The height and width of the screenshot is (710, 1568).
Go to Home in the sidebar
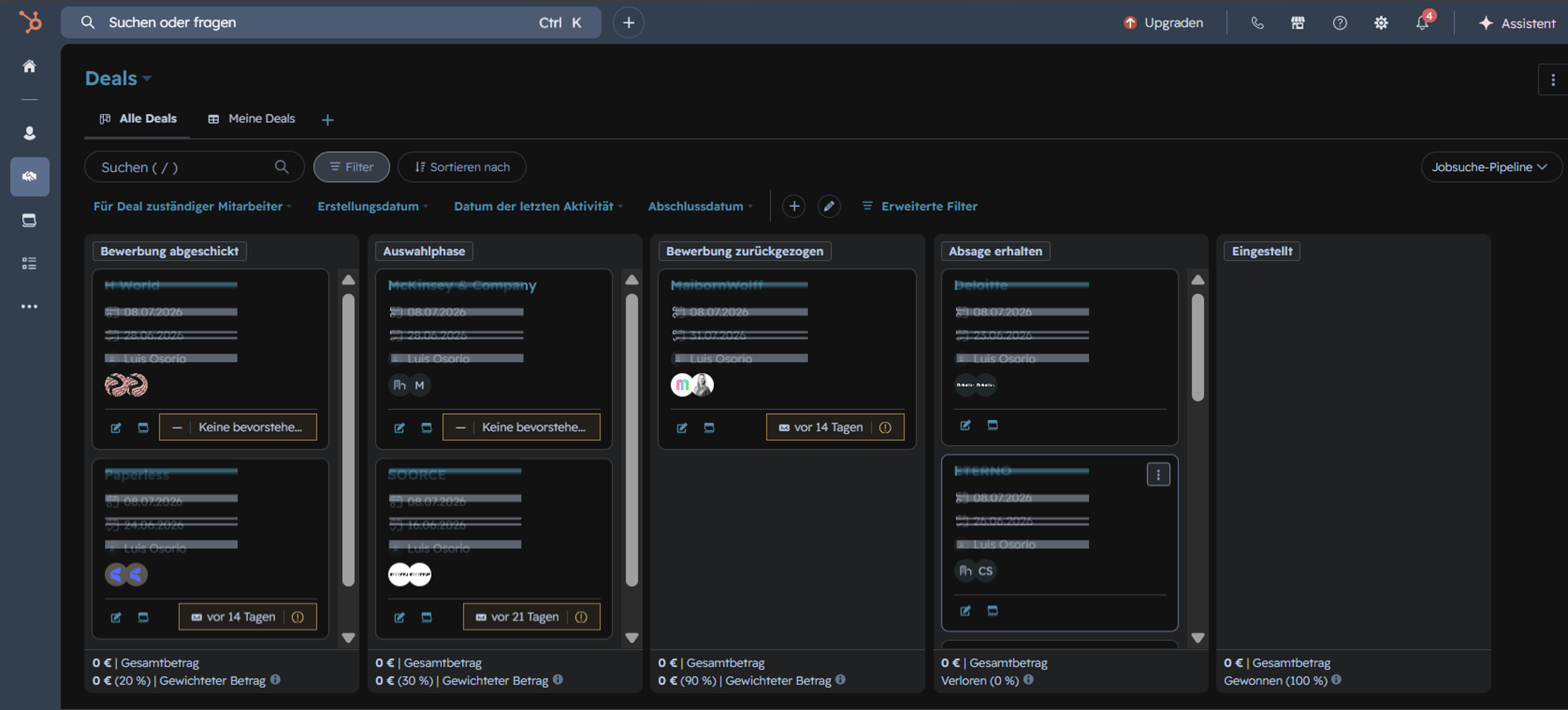point(29,66)
